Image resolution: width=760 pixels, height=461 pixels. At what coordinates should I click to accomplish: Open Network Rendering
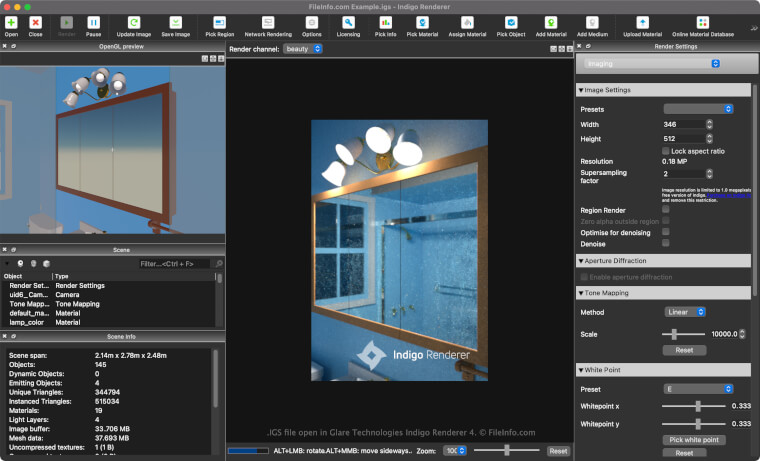pyautogui.click(x=268, y=21)
